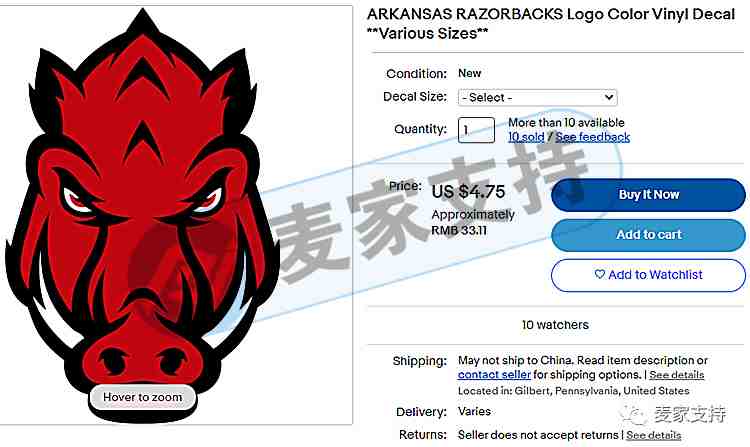This screenshot has width=750, height=447.
Task: Click the dropdown arrow on Decal Size
Action: click(609, 98)
